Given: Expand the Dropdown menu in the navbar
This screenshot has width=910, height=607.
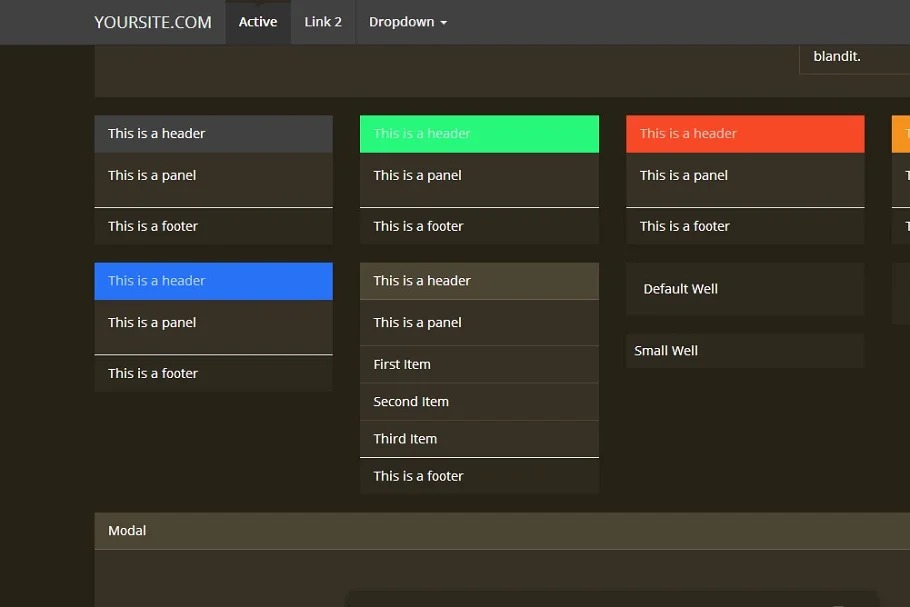Looking at the screenshot, I should (407, 22).
